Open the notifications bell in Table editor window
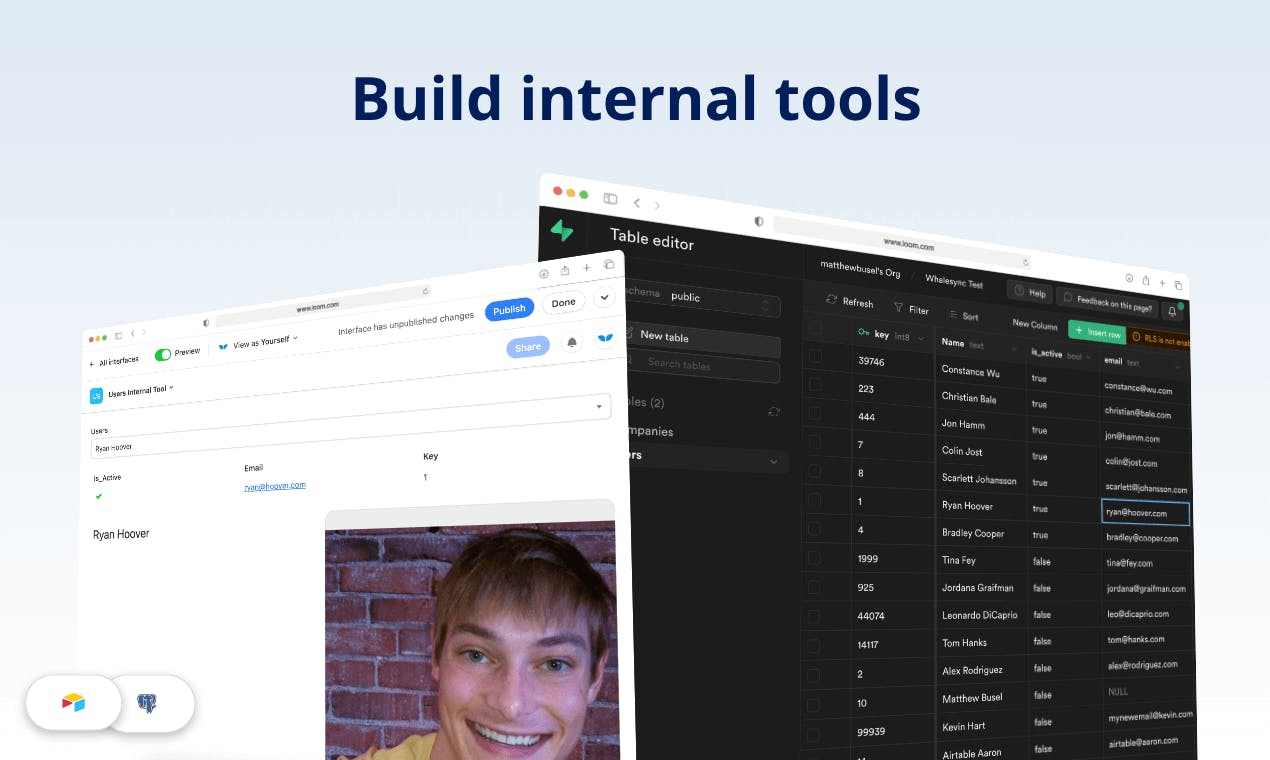Image resolution: width=1270 pixels, height=760 pixels. click(1172, 311)
